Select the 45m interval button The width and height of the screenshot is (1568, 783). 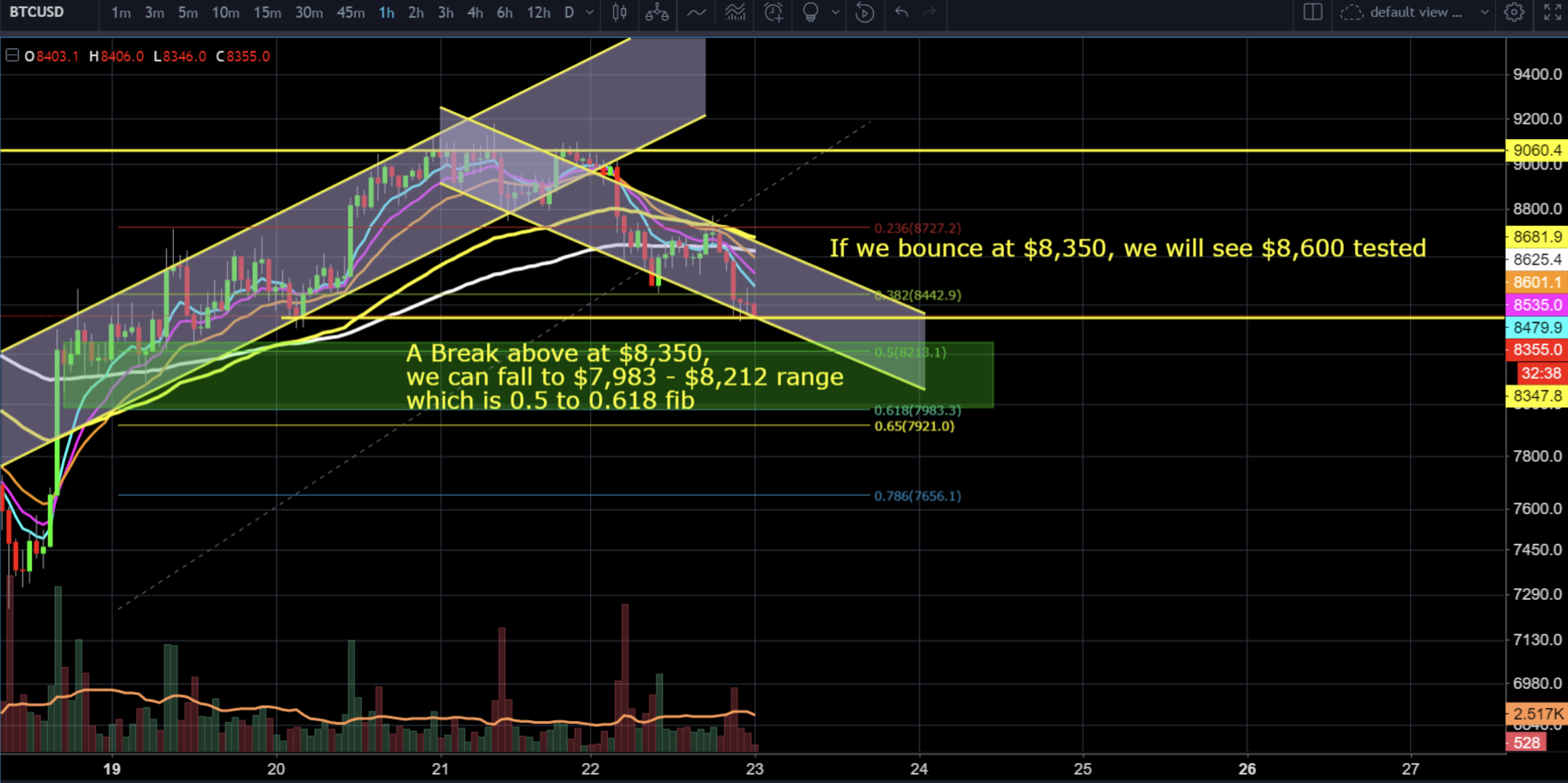pos(351,12)
